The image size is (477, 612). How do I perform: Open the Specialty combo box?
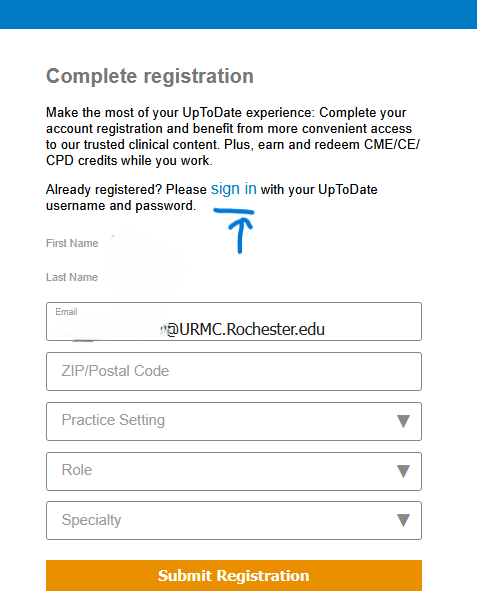click(x=234, y=521)
